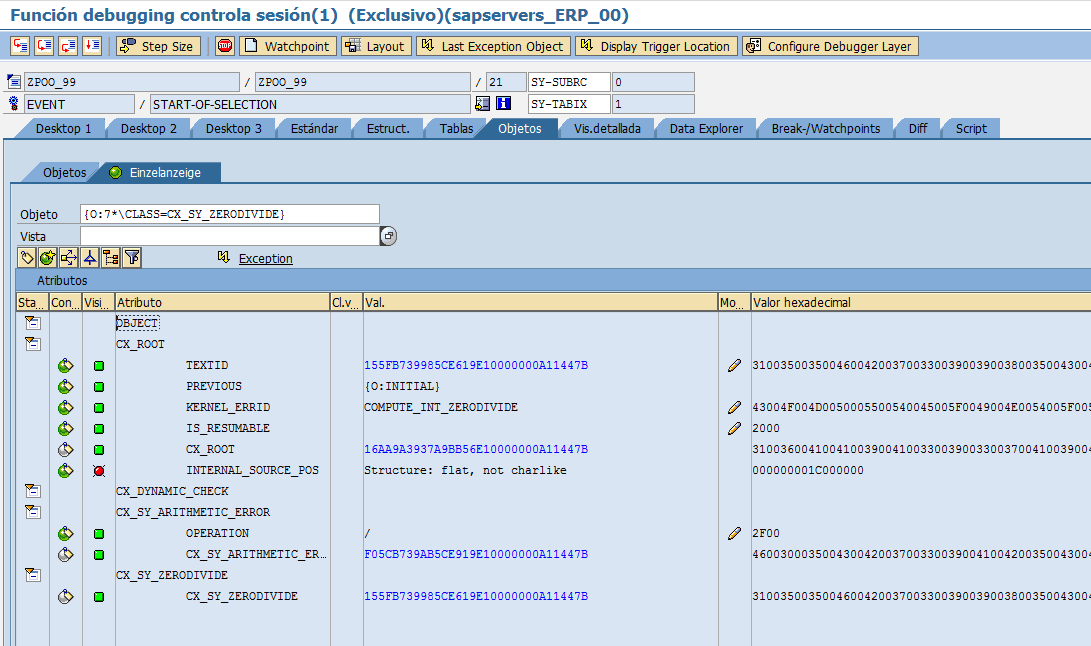
Task: Create a Watchpoint
Action: pos(288,46)
